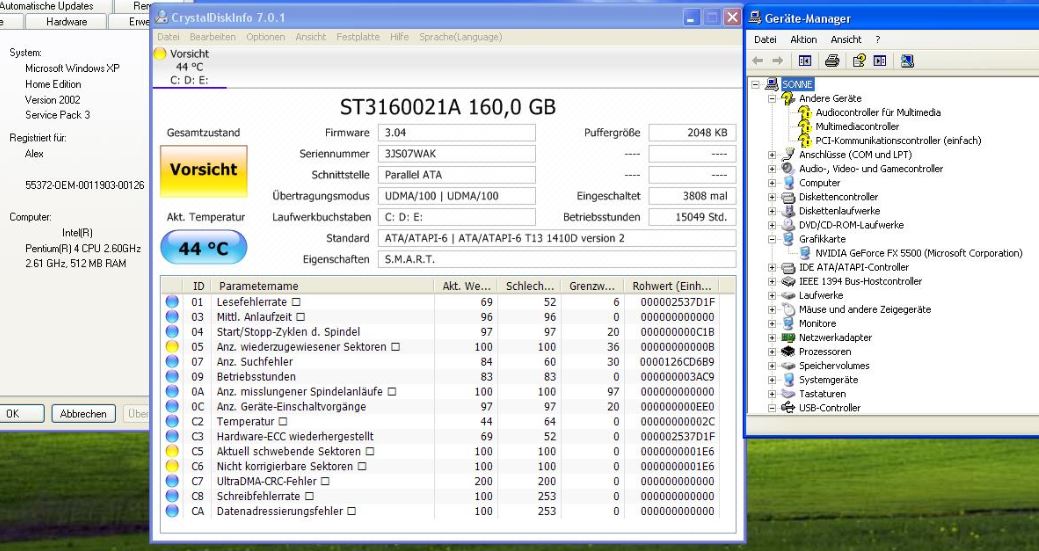Select the Diskettenlaufwerke tree item
The height and width of the screenshot is (551, 1039).
point(839,211)
